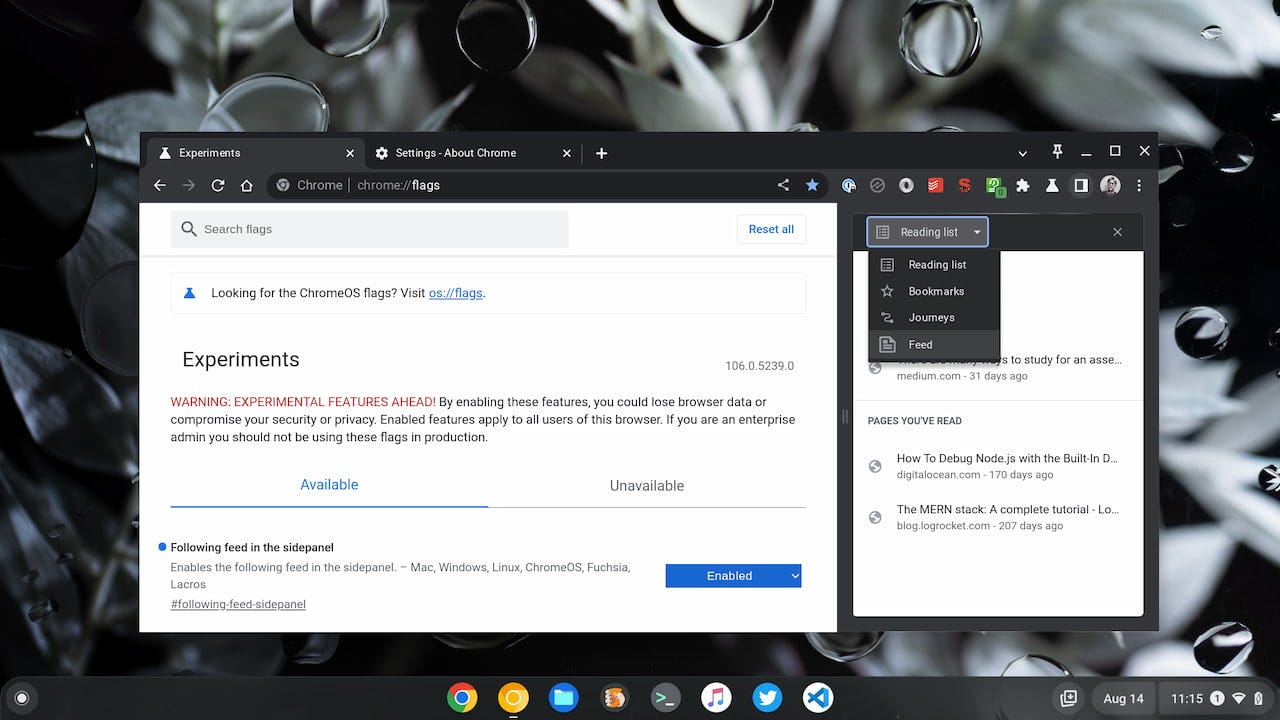The image size is (1280, 720).
Task: Click the 1Password extension icon
Action: [x=849, y=185]
